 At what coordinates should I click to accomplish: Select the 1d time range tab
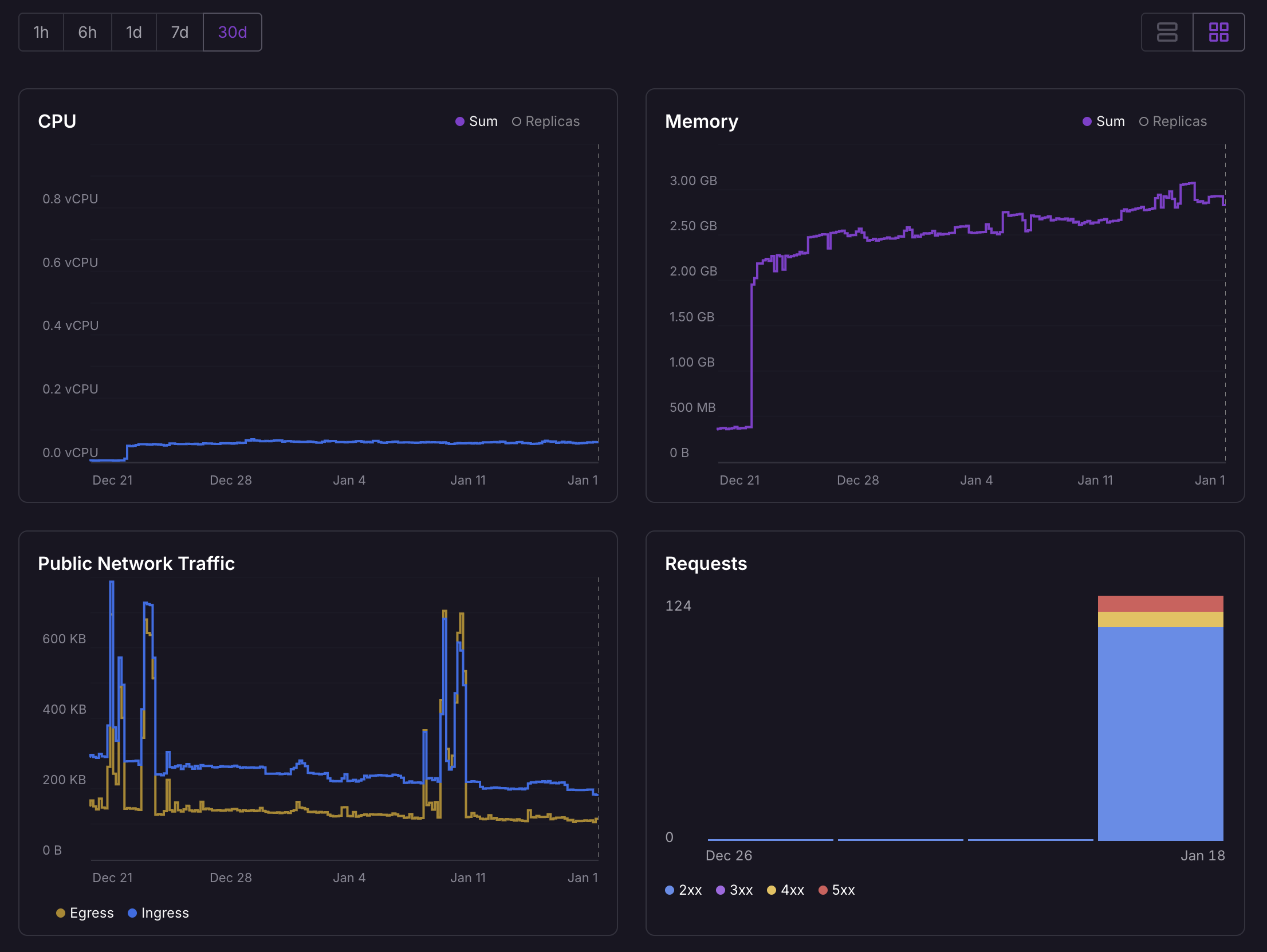133,32
